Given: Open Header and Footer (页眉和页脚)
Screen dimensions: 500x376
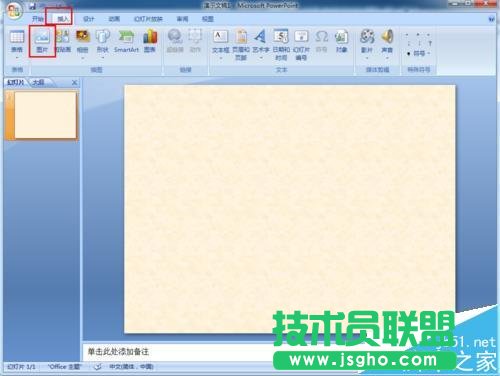Looking at the screenshot, I should tap(241, 45).
